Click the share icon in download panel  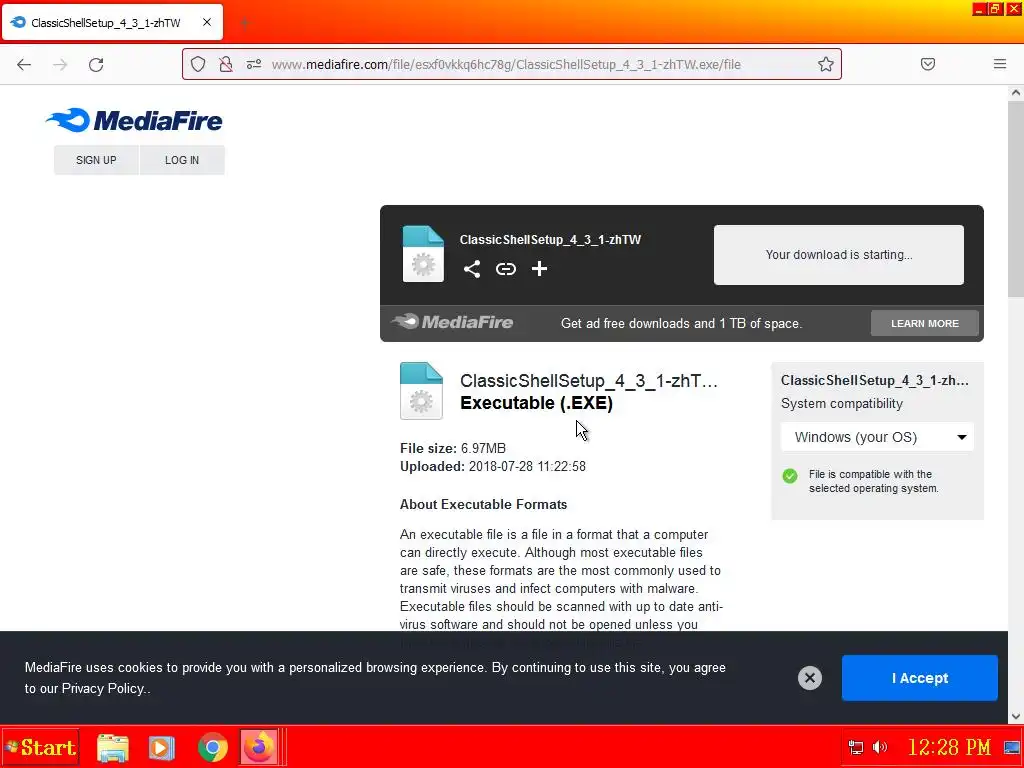coord(472,269)
